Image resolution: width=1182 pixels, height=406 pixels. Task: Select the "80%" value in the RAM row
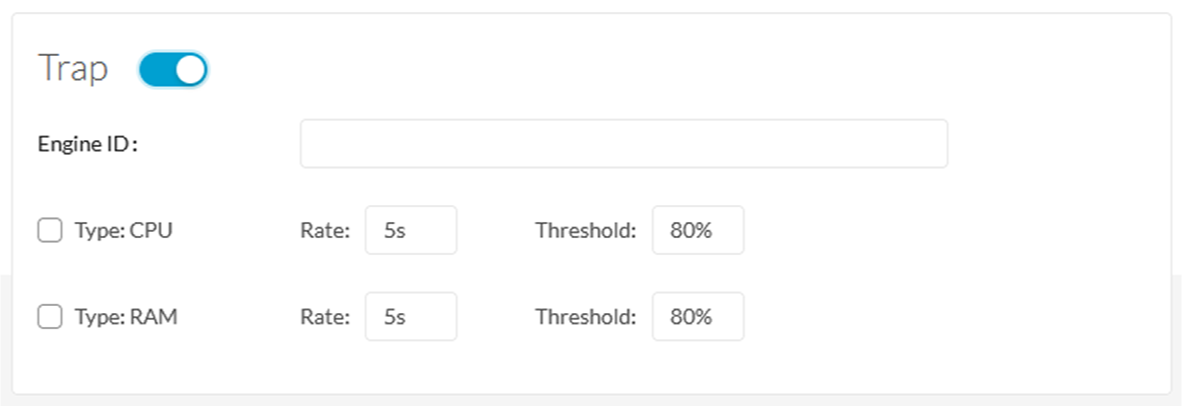pyautogui.click(x=691, y=317)
